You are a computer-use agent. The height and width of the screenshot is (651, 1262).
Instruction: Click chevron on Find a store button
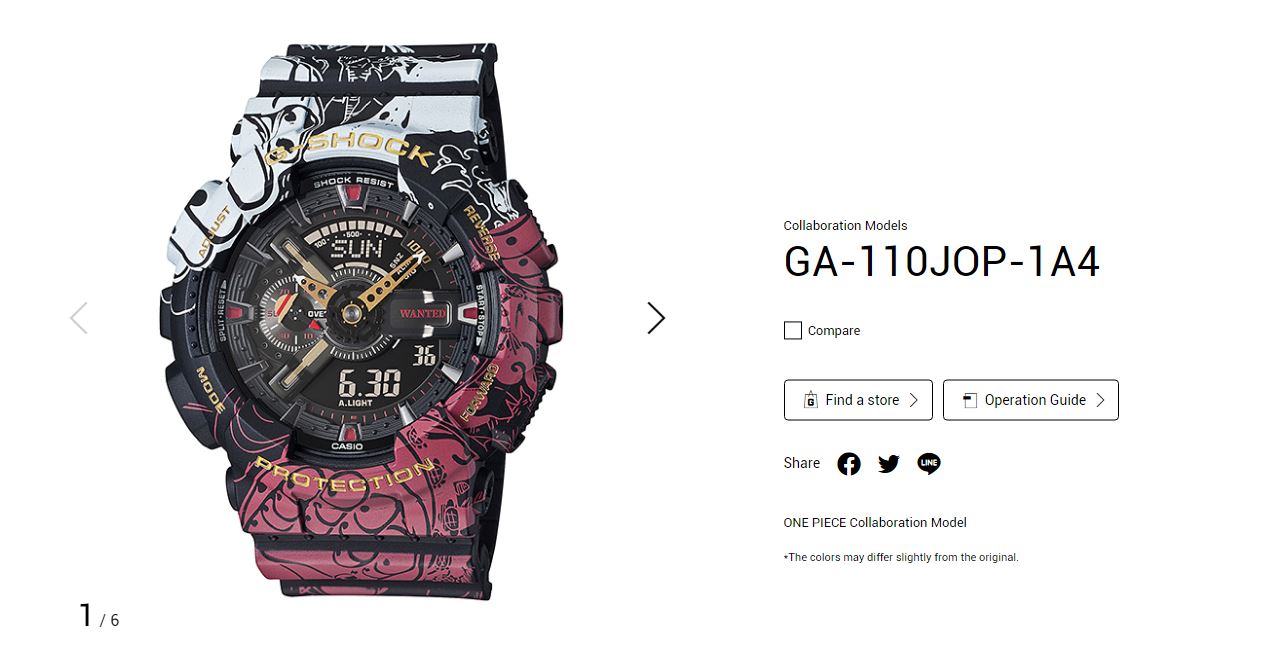[912, 400]
